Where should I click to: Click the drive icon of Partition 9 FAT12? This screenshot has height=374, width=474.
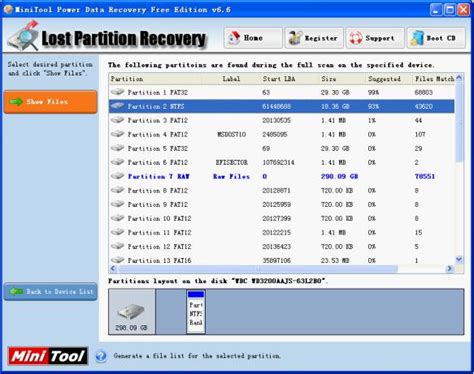click(117, 204)
